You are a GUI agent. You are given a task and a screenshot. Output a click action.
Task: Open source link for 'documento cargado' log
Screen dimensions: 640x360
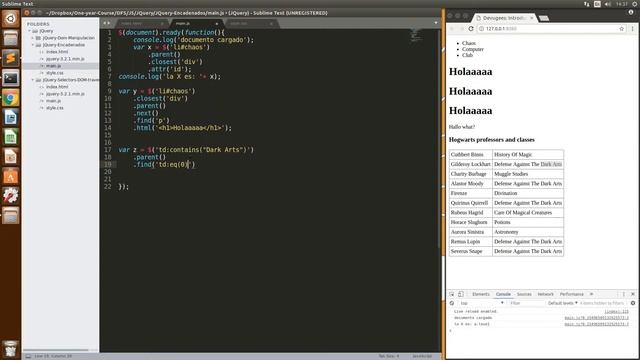pos(596,318)
